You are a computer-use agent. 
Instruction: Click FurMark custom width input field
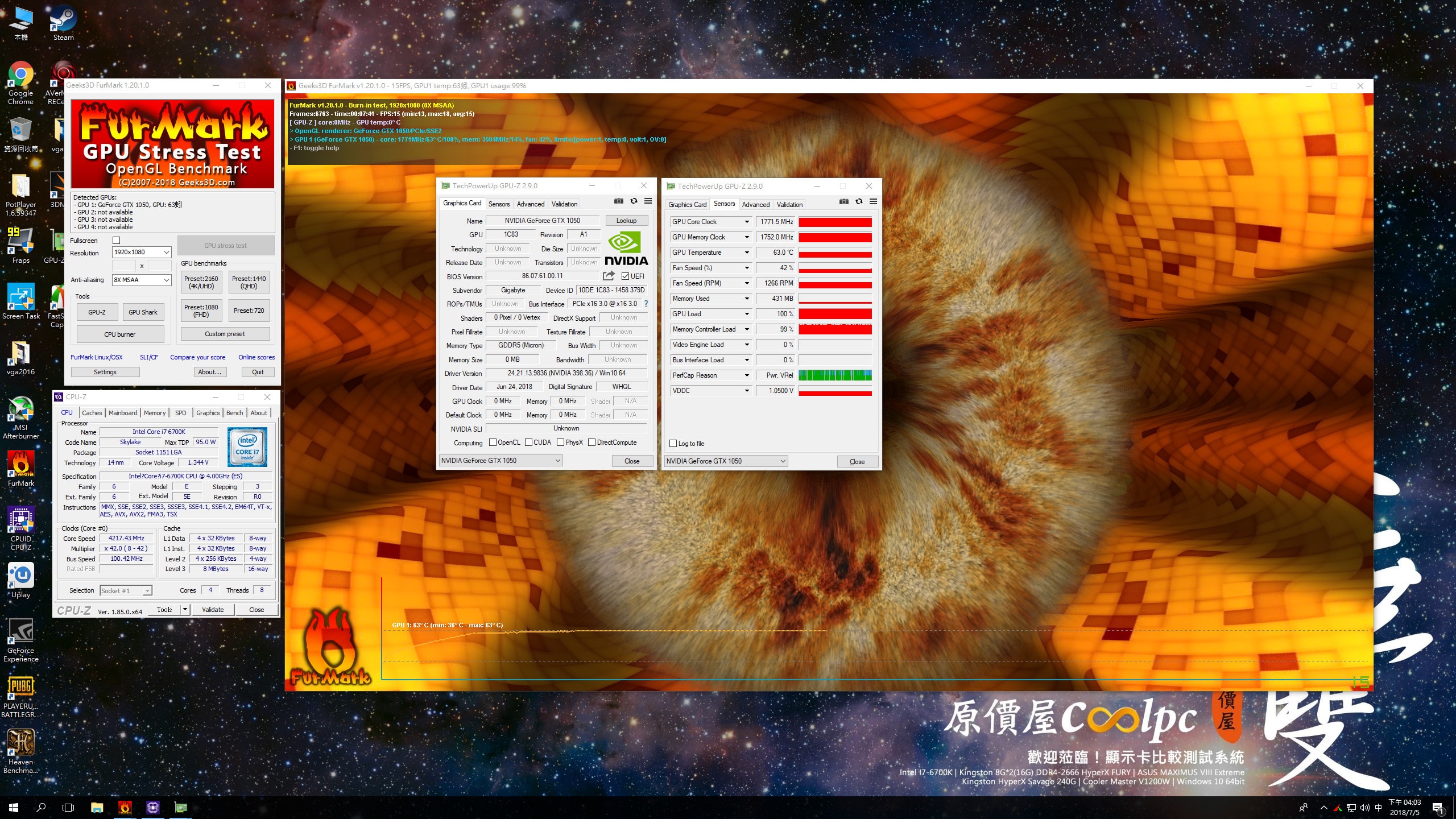coord(124,266)
